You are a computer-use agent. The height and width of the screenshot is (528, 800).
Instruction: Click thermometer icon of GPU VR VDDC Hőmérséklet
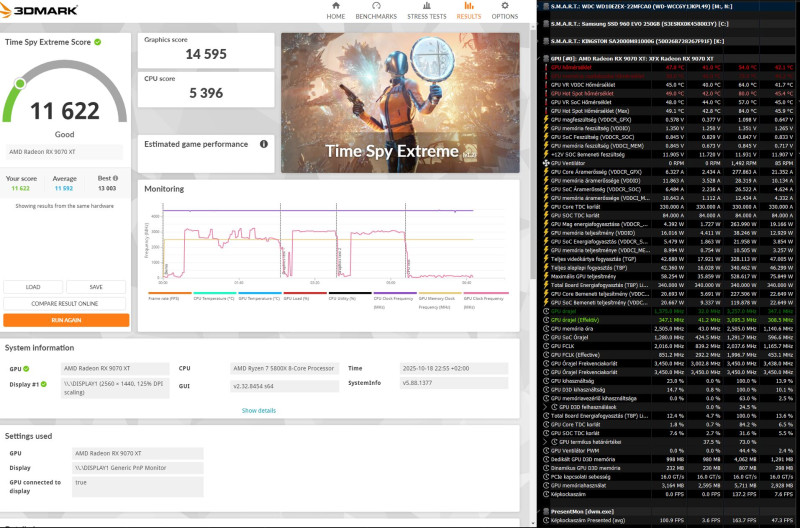point(546,85)
